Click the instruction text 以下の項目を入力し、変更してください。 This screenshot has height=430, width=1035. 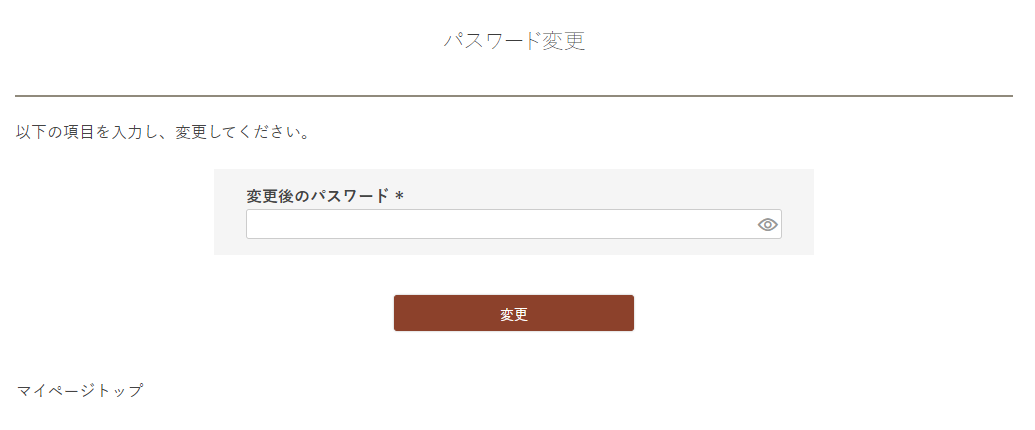(163, 132)
